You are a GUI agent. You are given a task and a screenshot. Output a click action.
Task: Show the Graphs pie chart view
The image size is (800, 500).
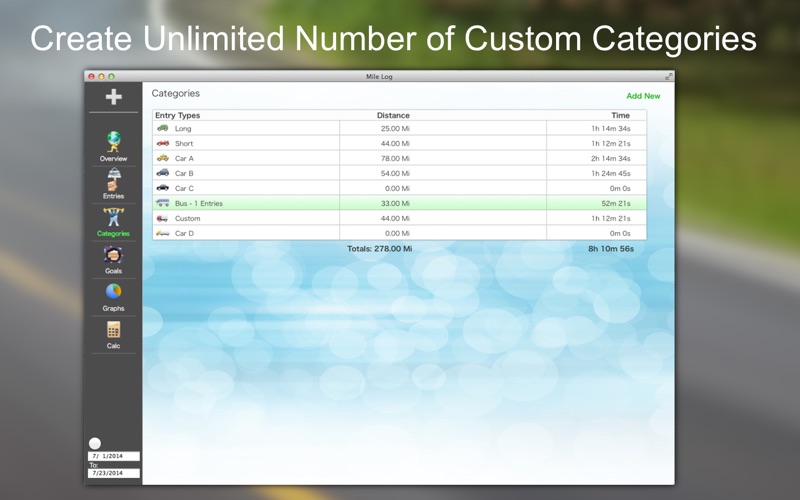pos(113,294)
